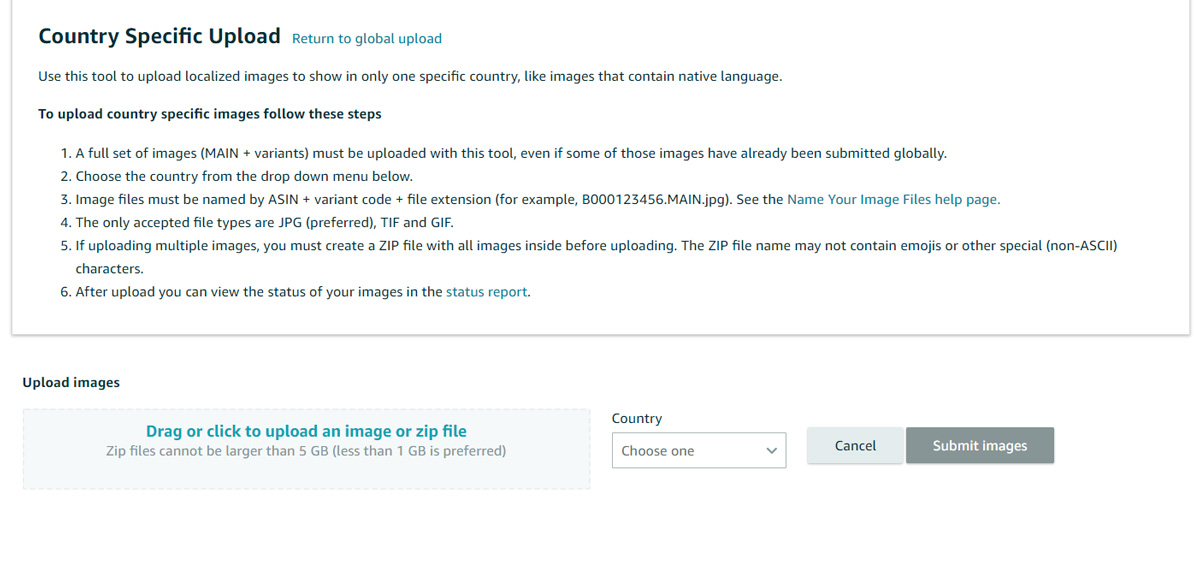This screenshot has height=562, width=1200.
Task: Open the status report link
Action: [x=487, y=292]
